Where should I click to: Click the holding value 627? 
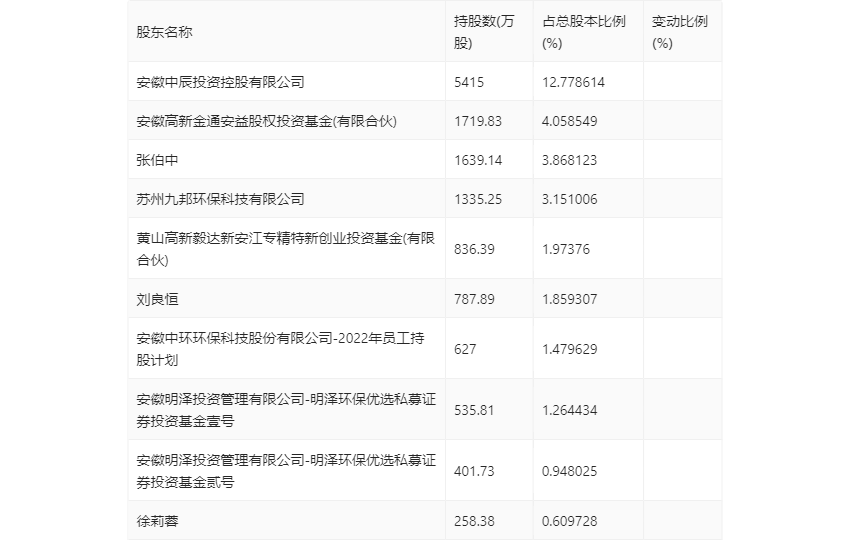tap(465, 349)
